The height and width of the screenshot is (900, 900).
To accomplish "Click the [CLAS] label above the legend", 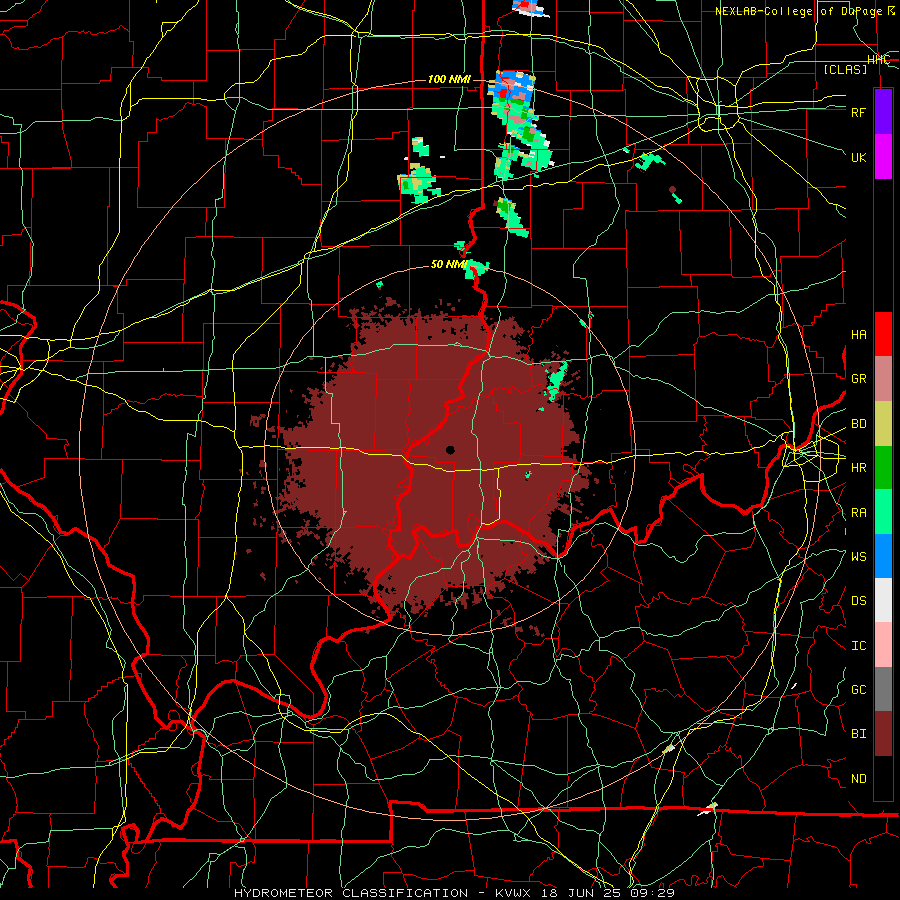I will coord(845,69).
